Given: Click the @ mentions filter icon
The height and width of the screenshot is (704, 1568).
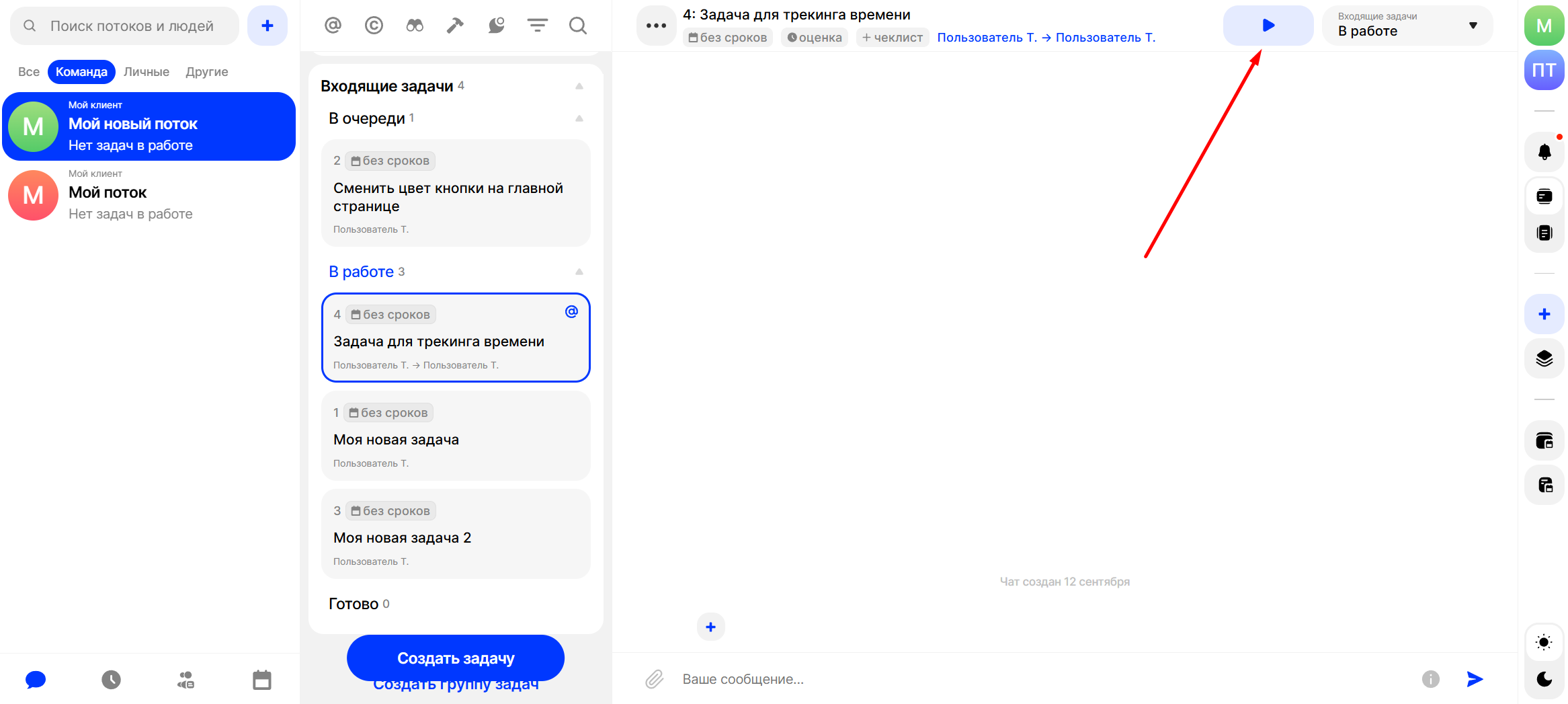Looking at the screenshot, I should pos(333,26).
